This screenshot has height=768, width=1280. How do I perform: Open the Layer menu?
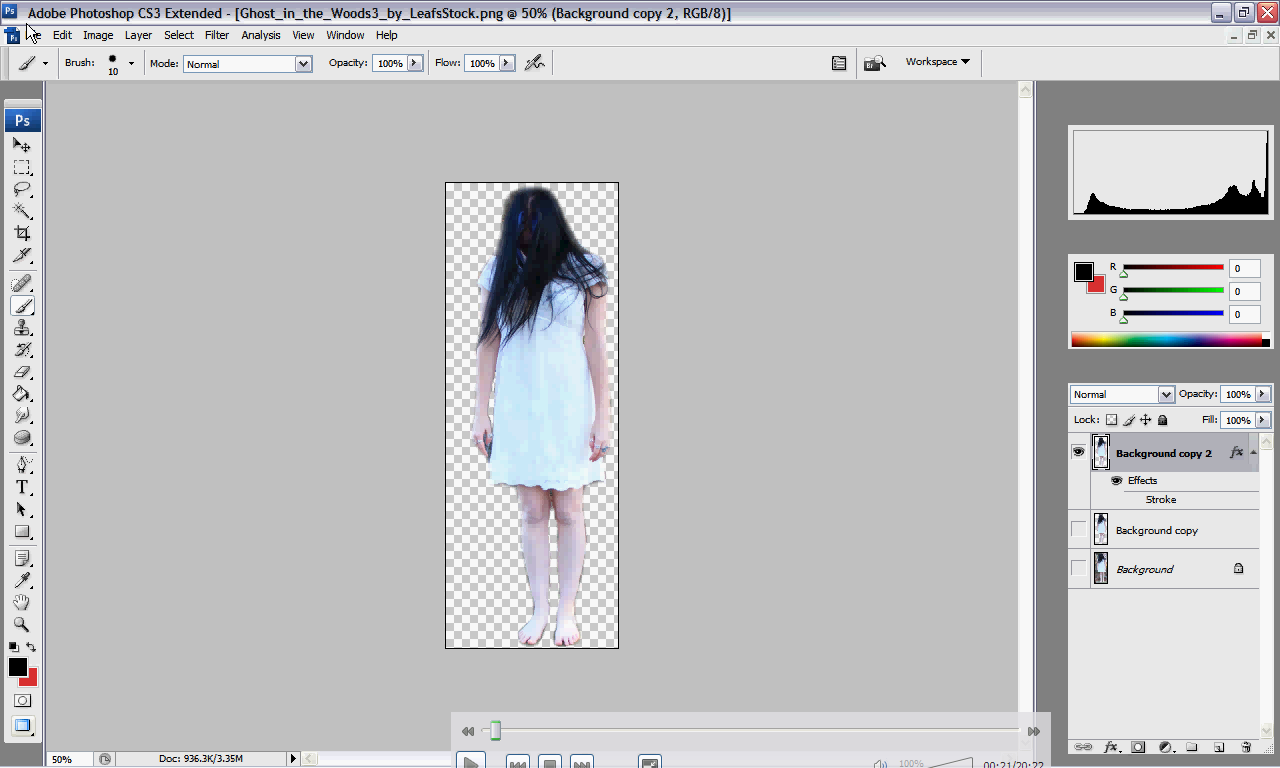138,35
